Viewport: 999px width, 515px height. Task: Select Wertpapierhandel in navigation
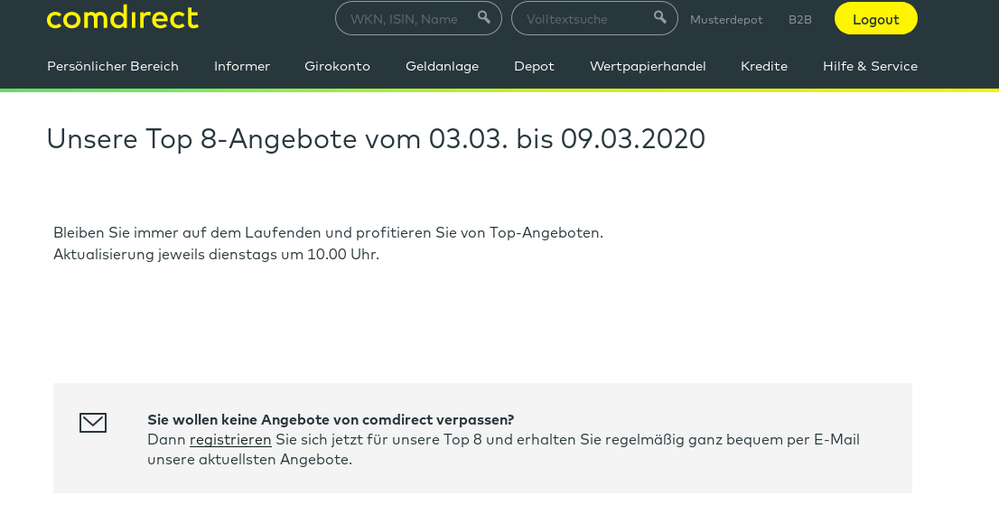(x=647, y=66)
